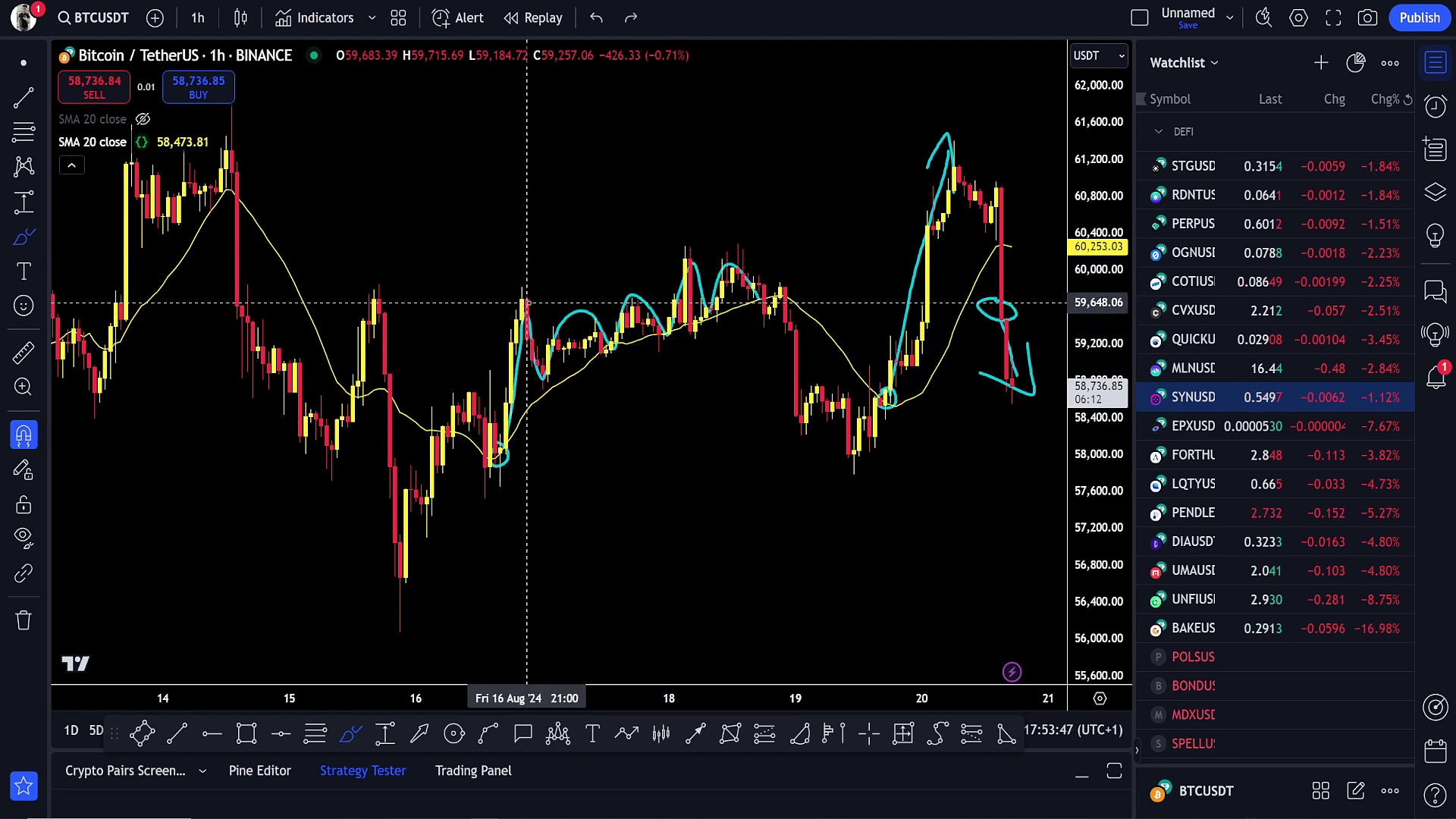Viewport: 1456px width, 819px height.
Task: Activate the Zoom In tool
Action: coord(24,388)
